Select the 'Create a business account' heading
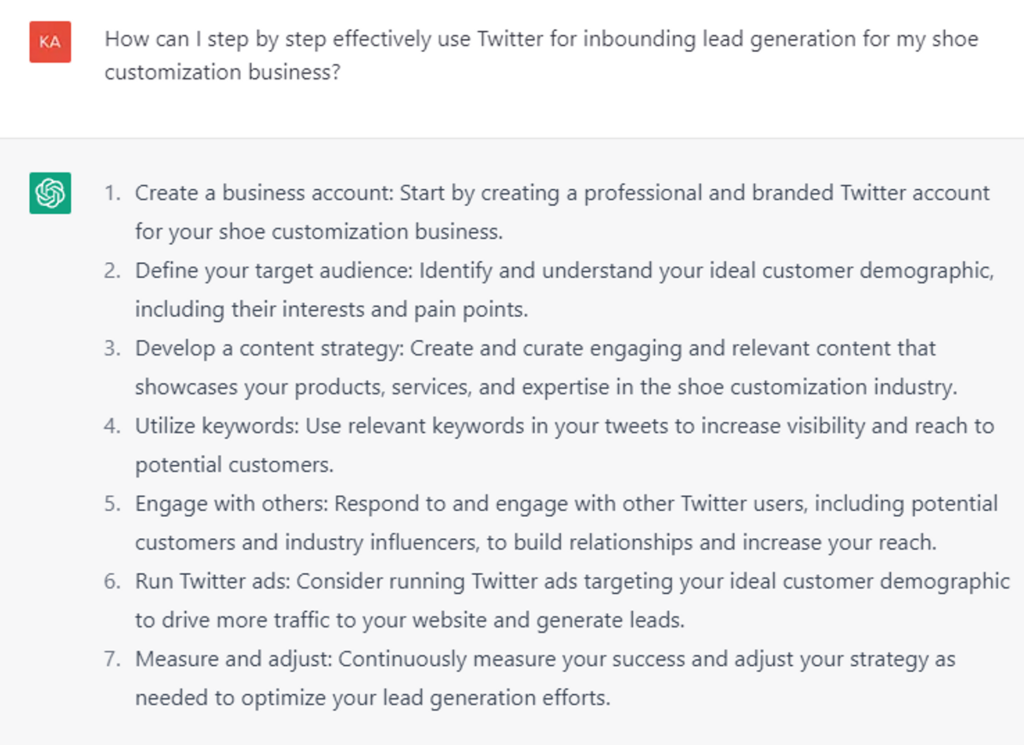The width and height of the screenshot is (1024, 745). click(263, 193)
